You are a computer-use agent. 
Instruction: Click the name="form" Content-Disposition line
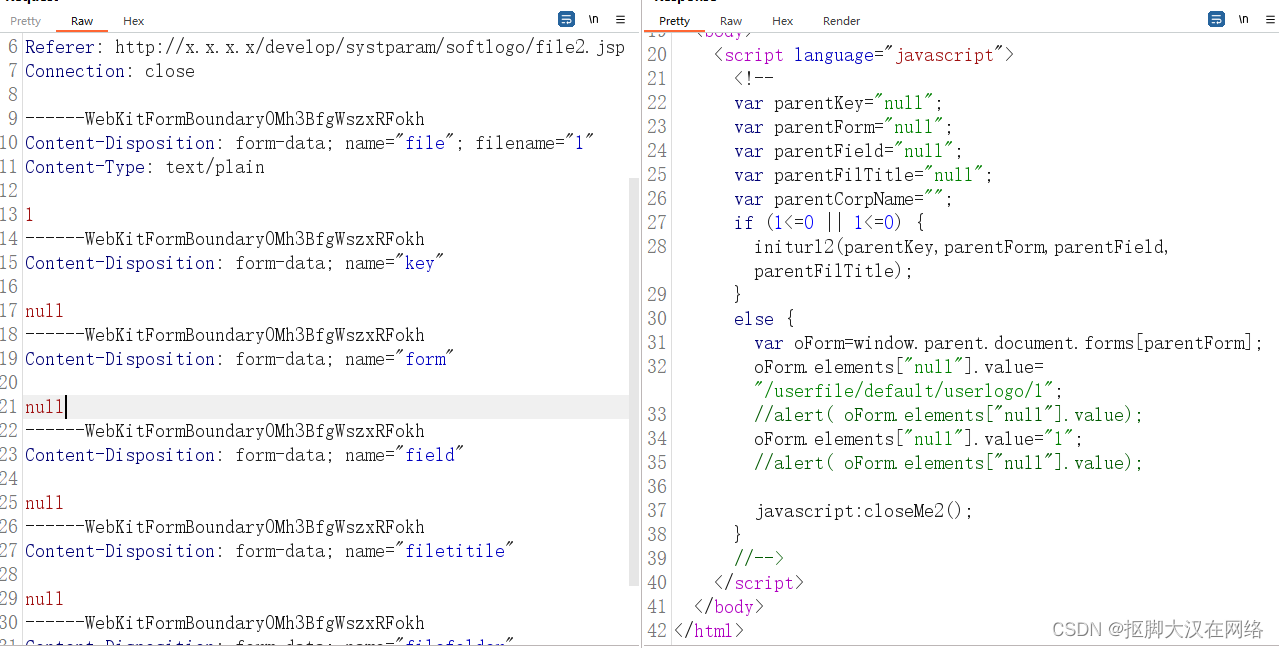pyautogui.click(x=240, y=359)
